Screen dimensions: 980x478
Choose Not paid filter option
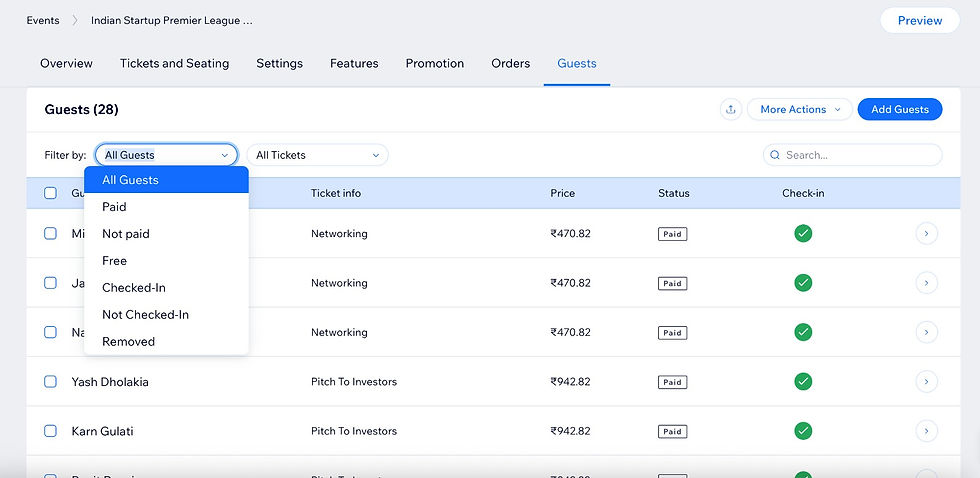point(166,234)
